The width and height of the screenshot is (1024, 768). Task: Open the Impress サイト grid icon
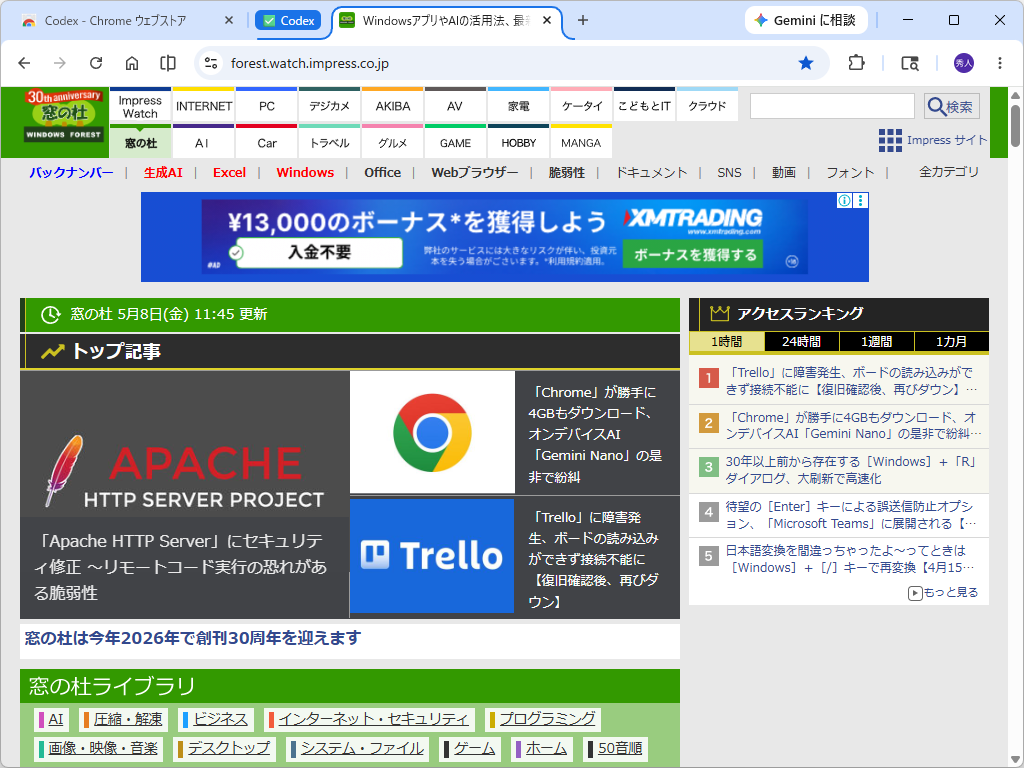coord(890,140)
